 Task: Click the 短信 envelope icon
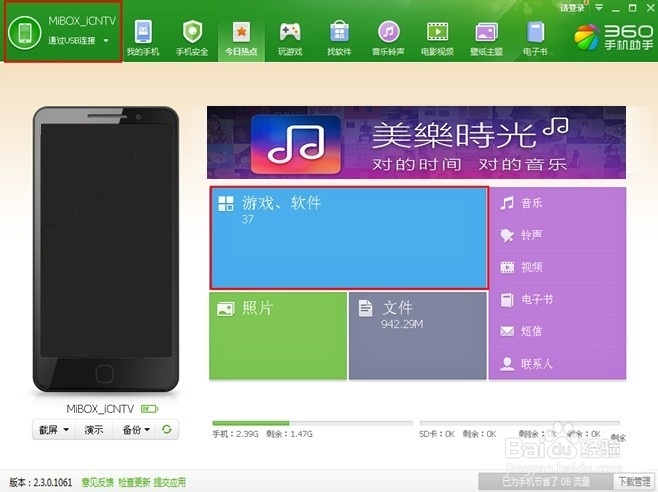[507, 332]
